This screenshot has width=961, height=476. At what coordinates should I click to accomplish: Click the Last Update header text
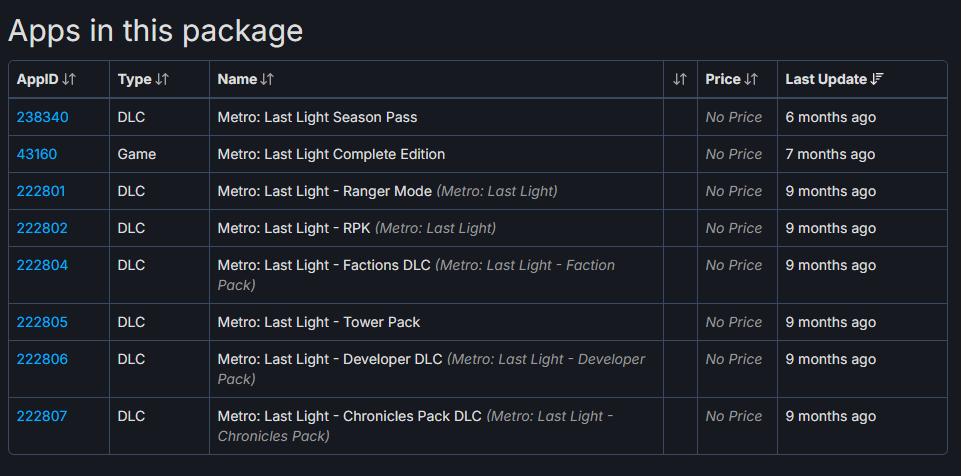(825, 79)
